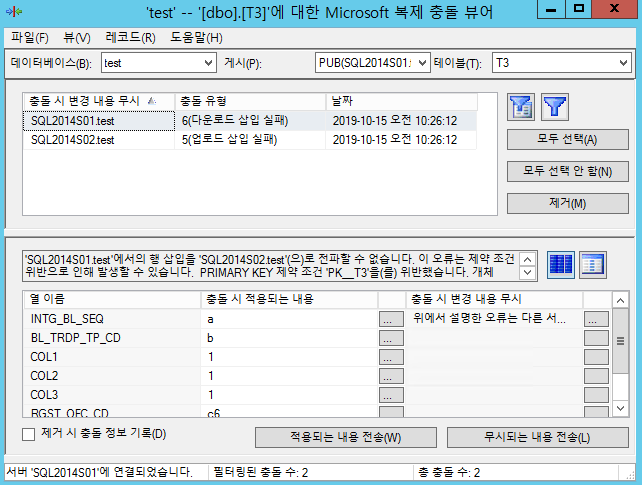Open the 데이터베이스(B) dropdown showing test
Viewport: 642px width, 485px height.
(x=159, y=63)
